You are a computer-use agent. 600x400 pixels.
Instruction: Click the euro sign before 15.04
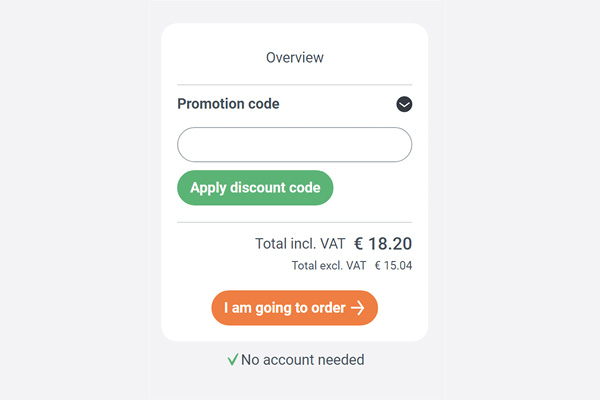[378, 266]
